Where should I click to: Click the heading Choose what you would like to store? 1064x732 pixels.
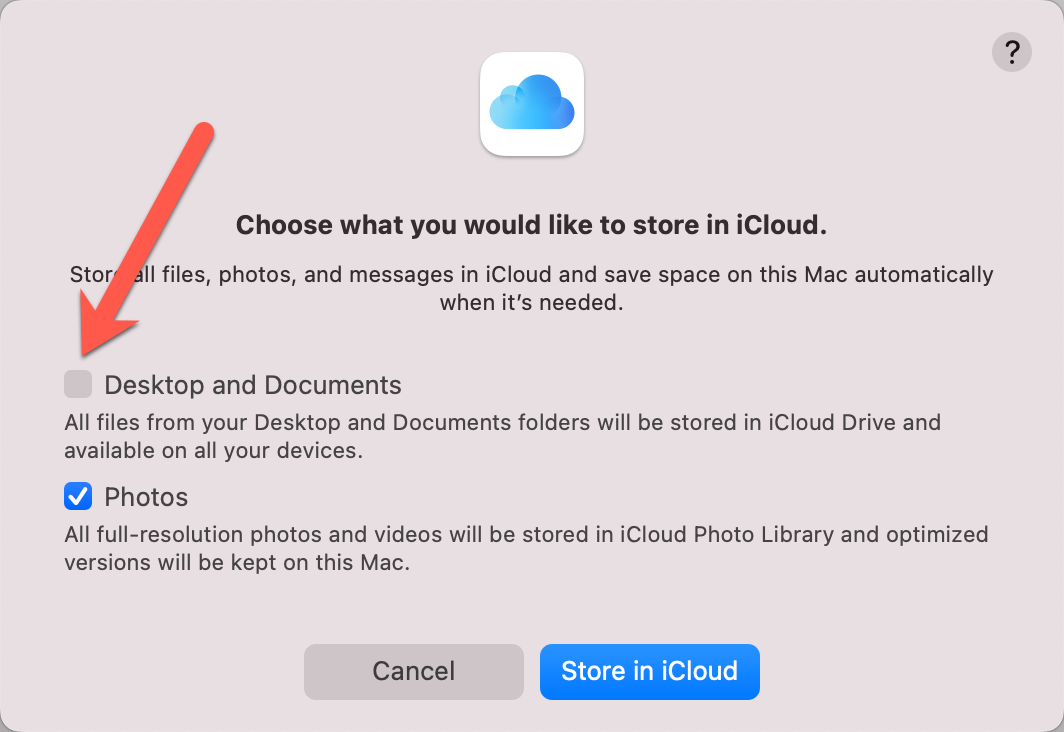tap(531, 225)
